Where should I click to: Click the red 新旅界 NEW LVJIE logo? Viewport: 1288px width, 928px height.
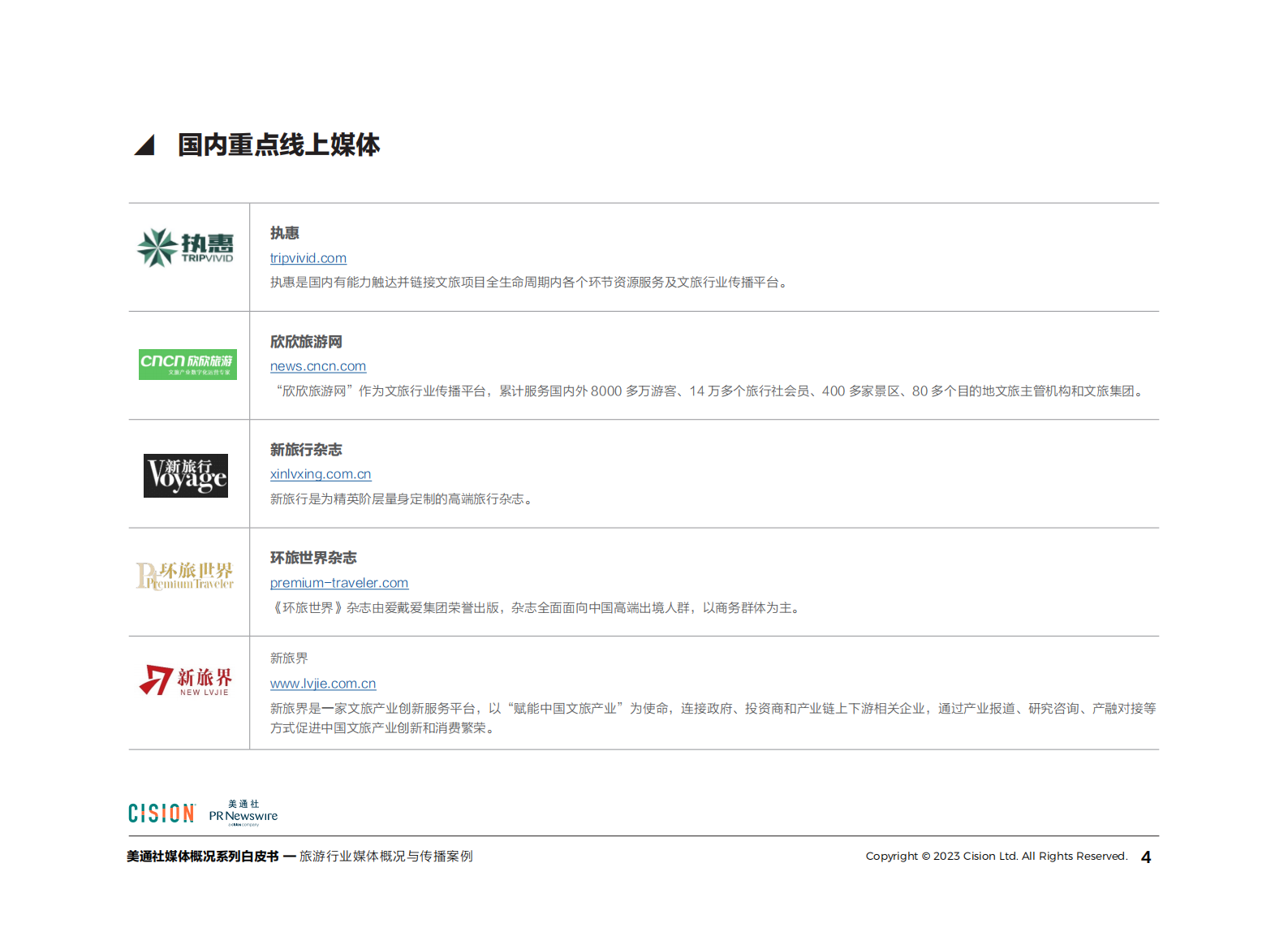pyautogui.click(x=186, y=680)
